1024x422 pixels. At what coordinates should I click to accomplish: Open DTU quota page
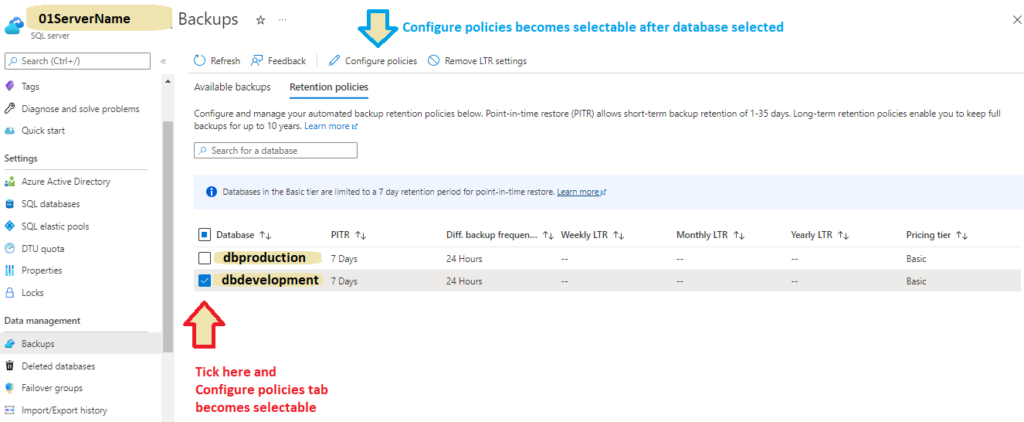pos(42,249)
